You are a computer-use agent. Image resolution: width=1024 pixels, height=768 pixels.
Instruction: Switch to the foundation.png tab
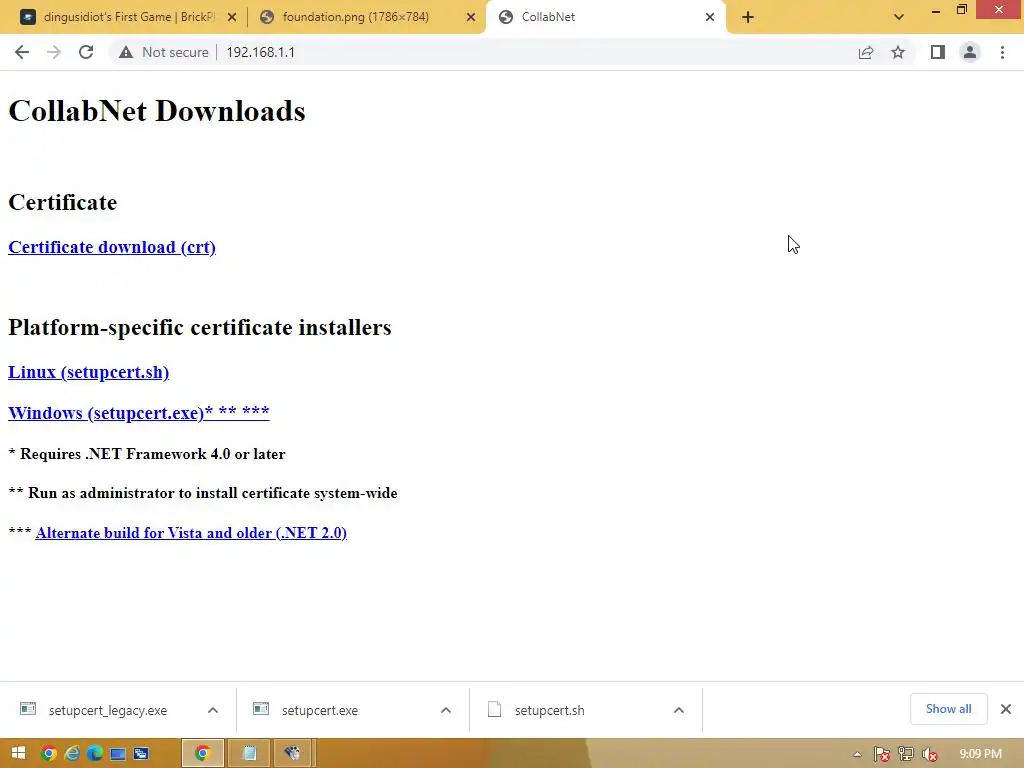[x=366, y=17]
